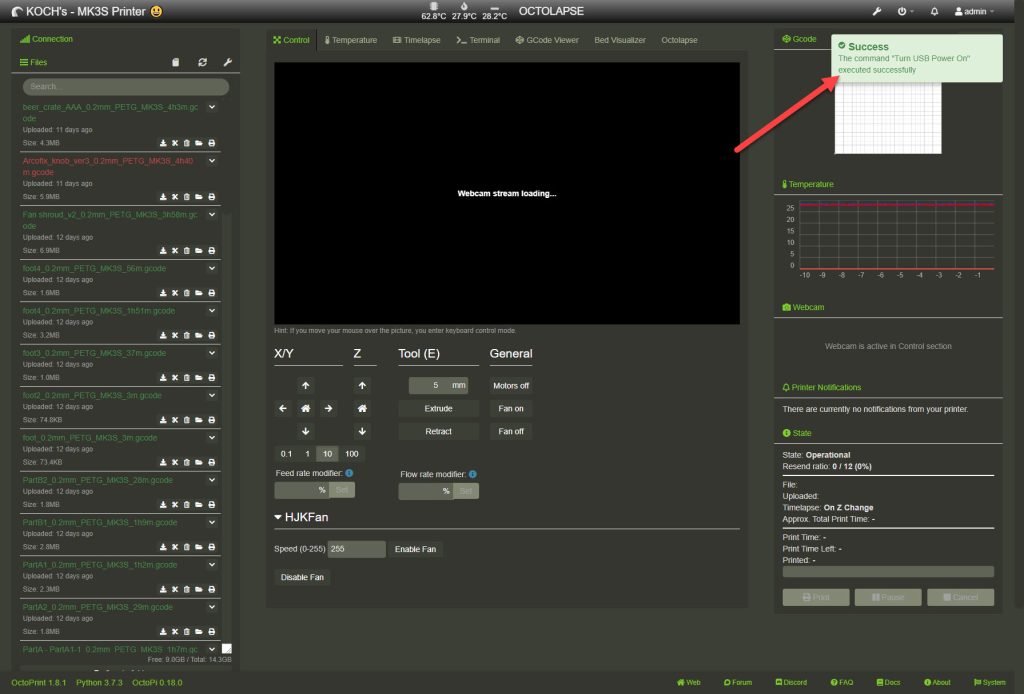Print the Fan shroud_v2 file using printer icon
Screen dimensions: 1024x694
coord(212,251)
